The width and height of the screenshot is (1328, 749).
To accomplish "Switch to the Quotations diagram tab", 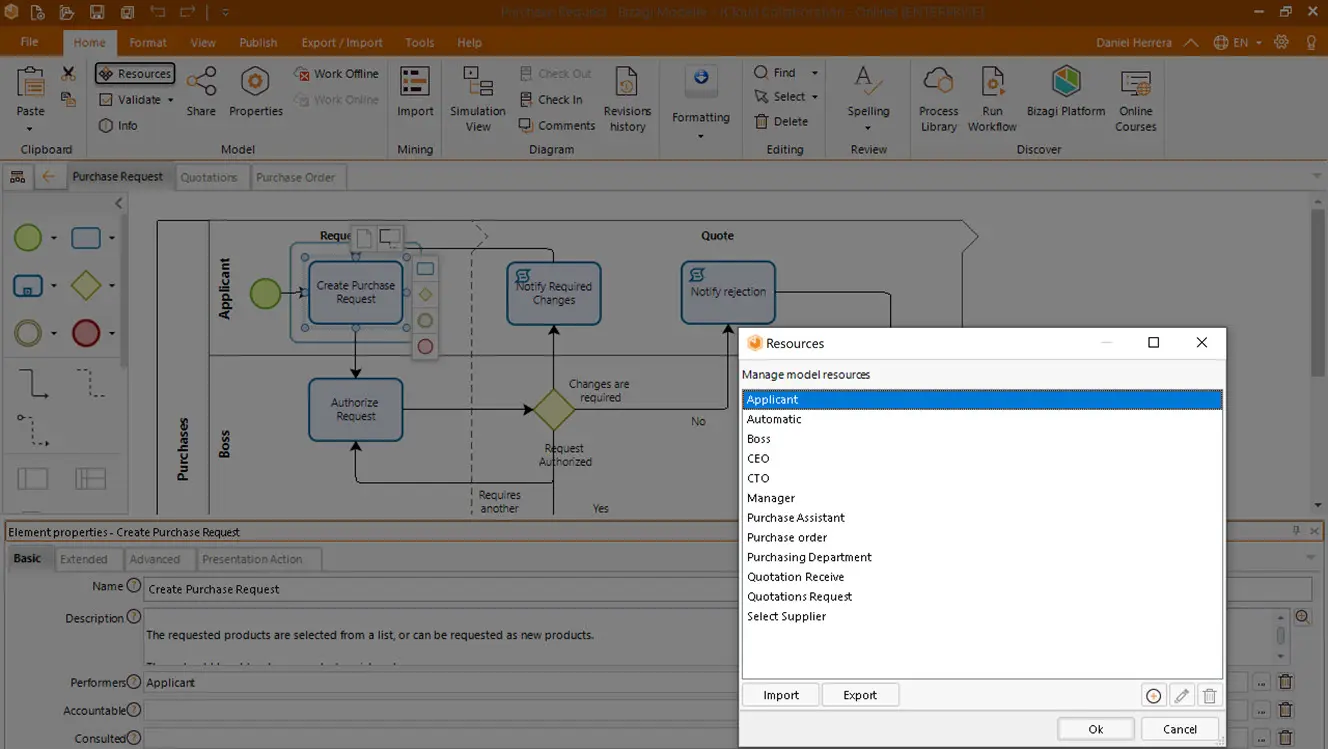I will [x=209, y=177].
